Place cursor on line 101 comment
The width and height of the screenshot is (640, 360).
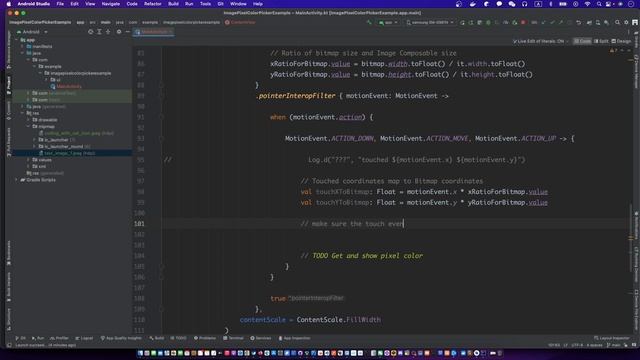click(352, 224)
